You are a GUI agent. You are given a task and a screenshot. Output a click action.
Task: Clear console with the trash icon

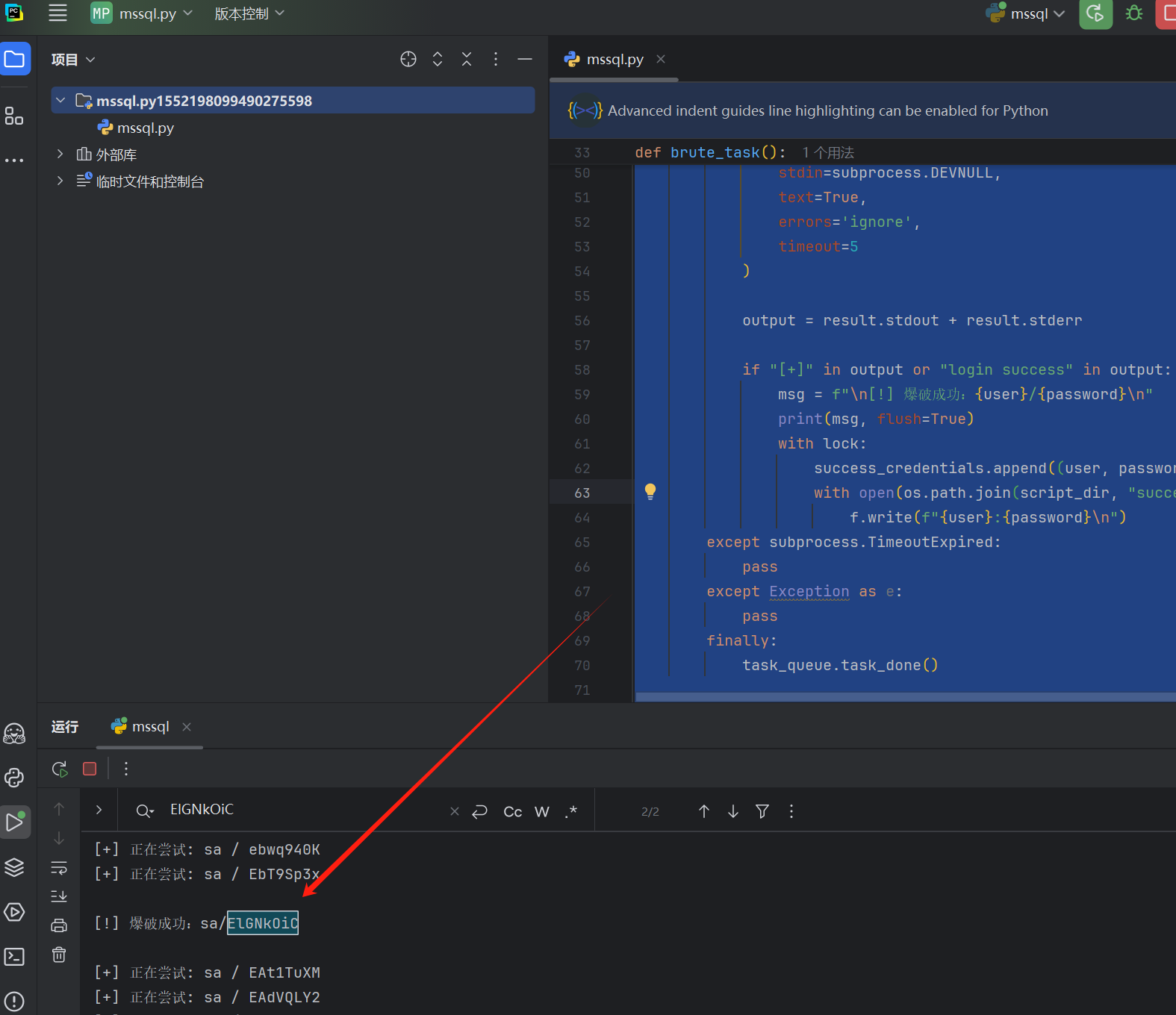[59, 955]
